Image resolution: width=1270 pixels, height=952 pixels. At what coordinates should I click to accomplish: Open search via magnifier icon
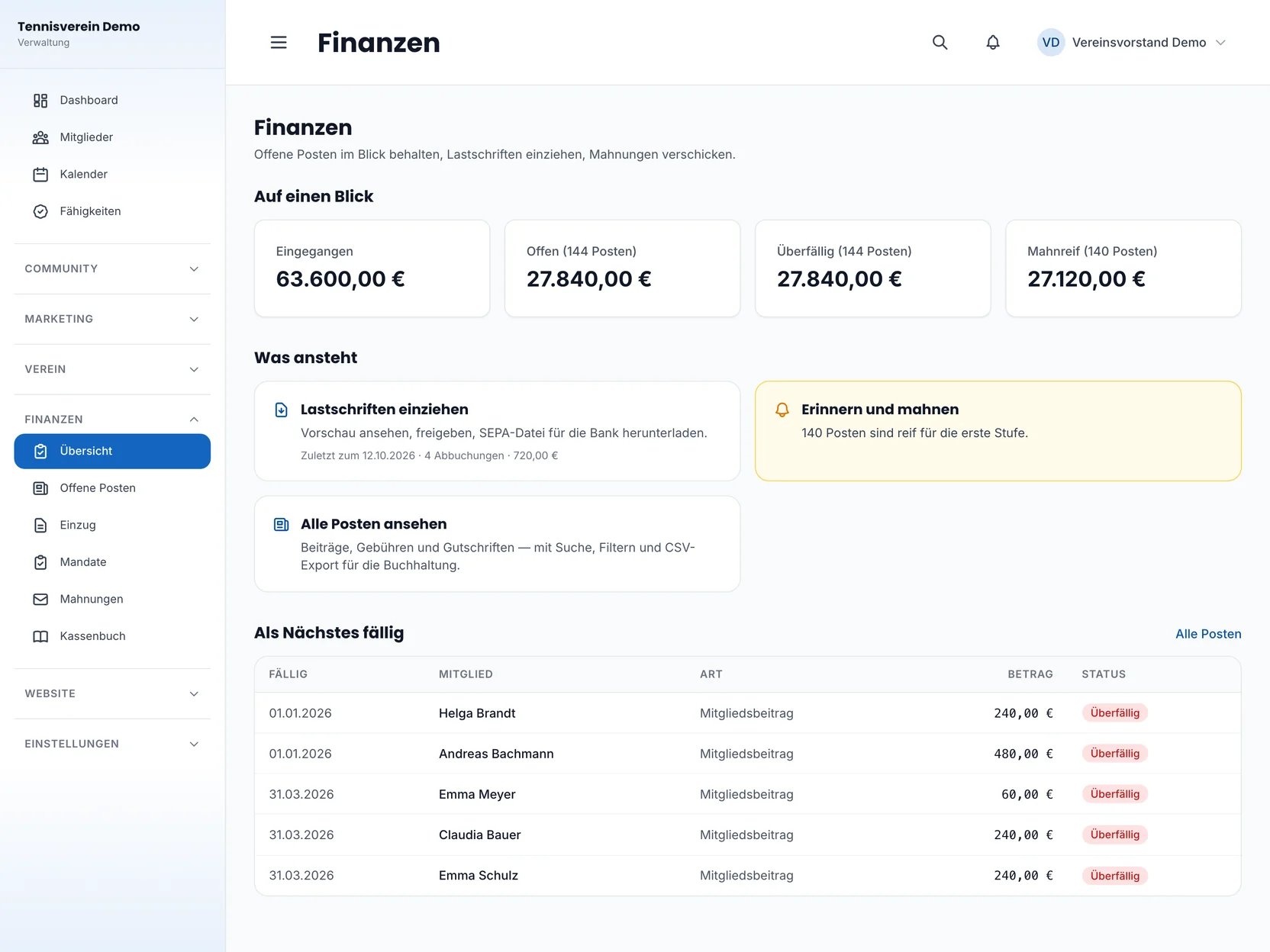point(940,43)
